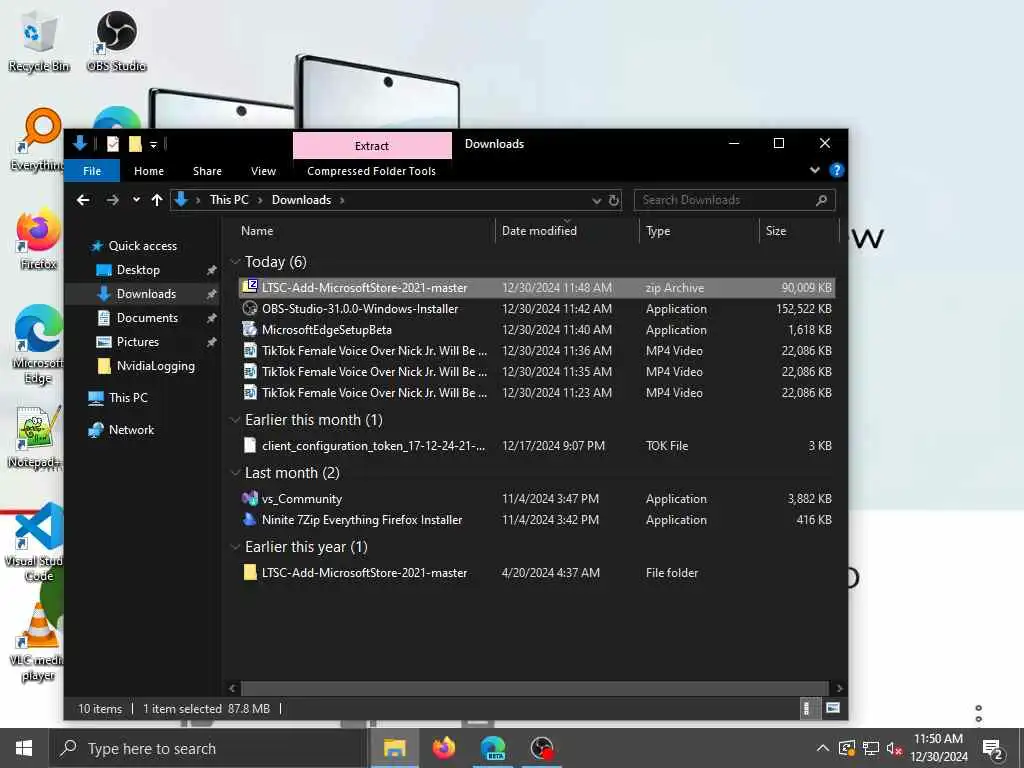This screenshot has height=768, width=1024.
Task: Open the File tab
Action: coord(92,171)
